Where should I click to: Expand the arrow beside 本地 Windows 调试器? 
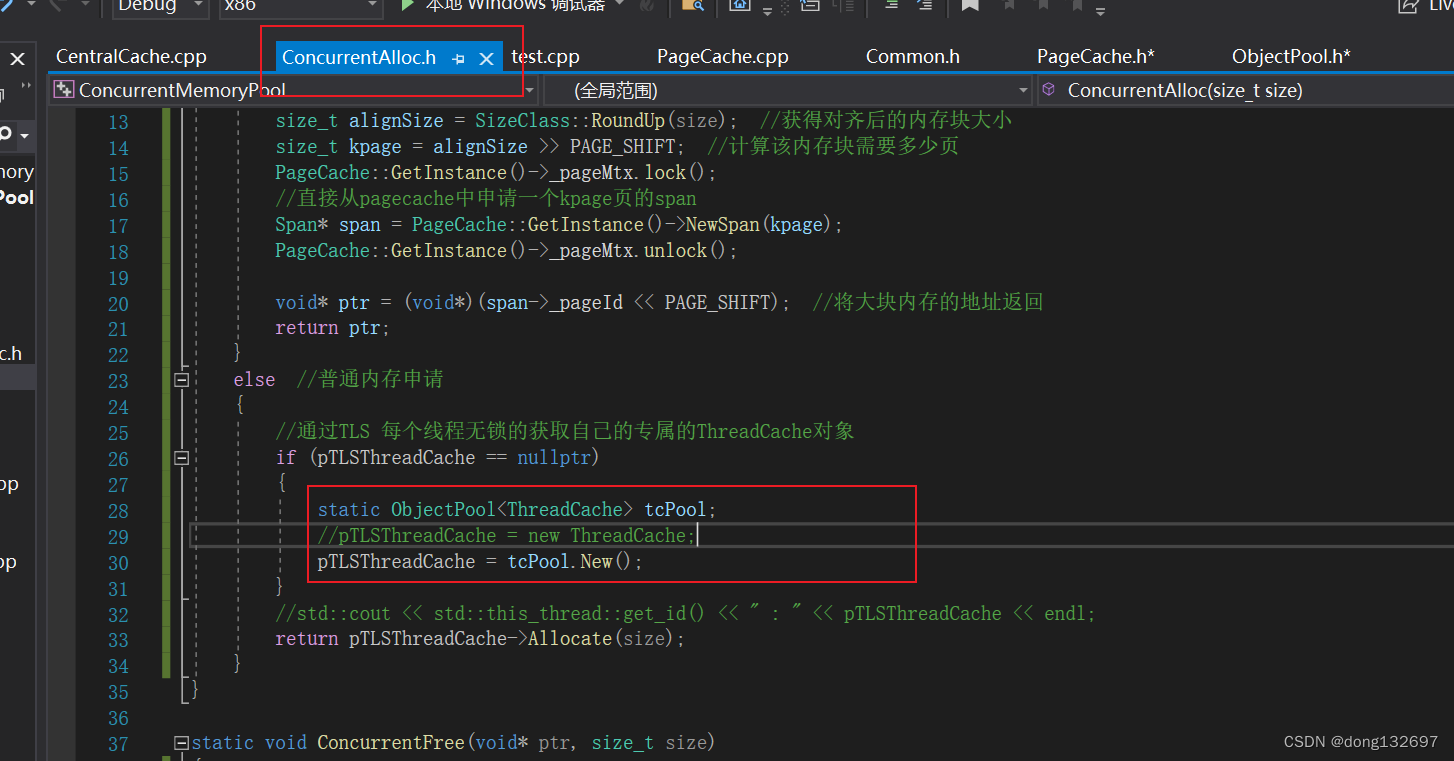(621, 5)
